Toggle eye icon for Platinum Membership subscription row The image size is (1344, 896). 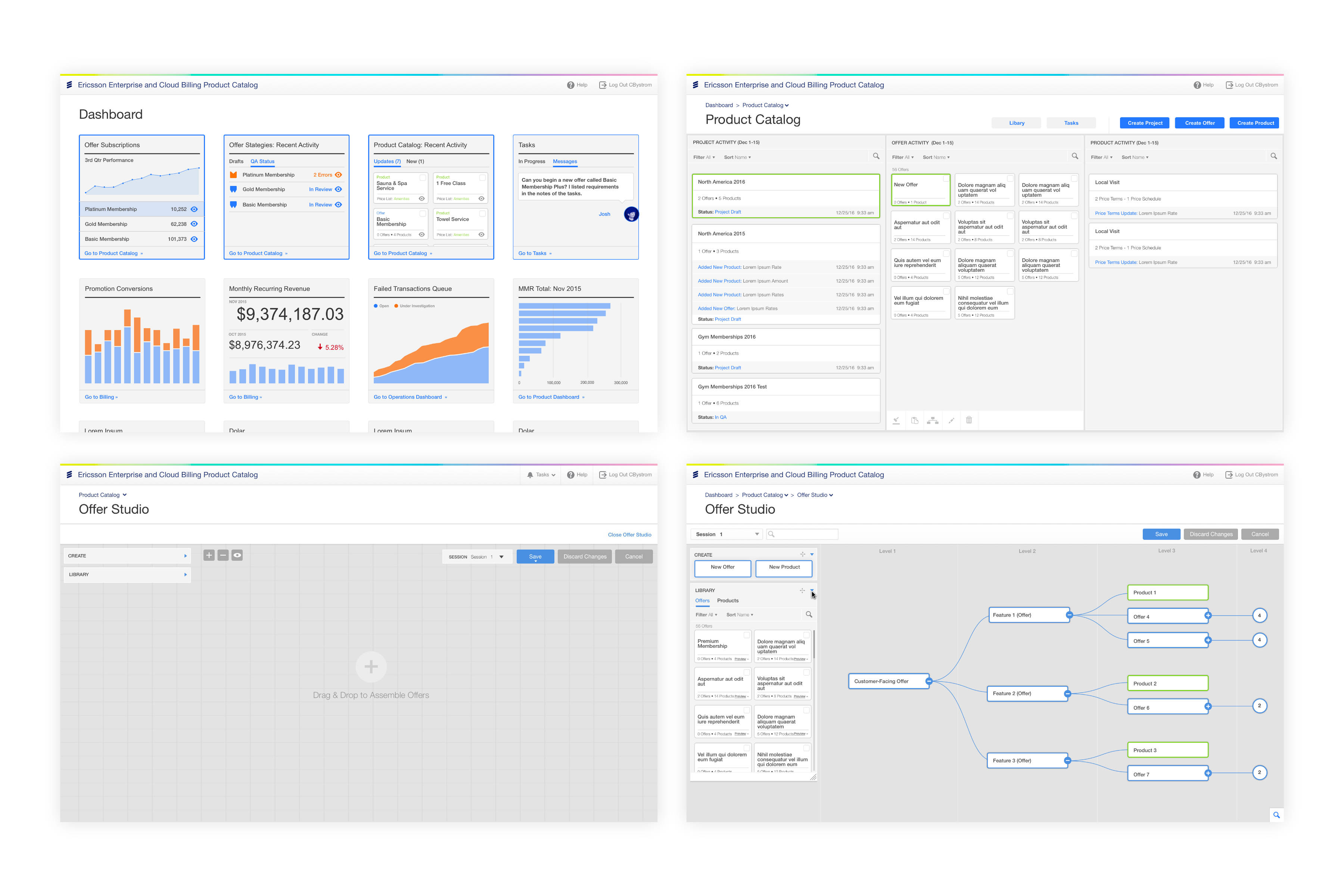pos(194,209)
